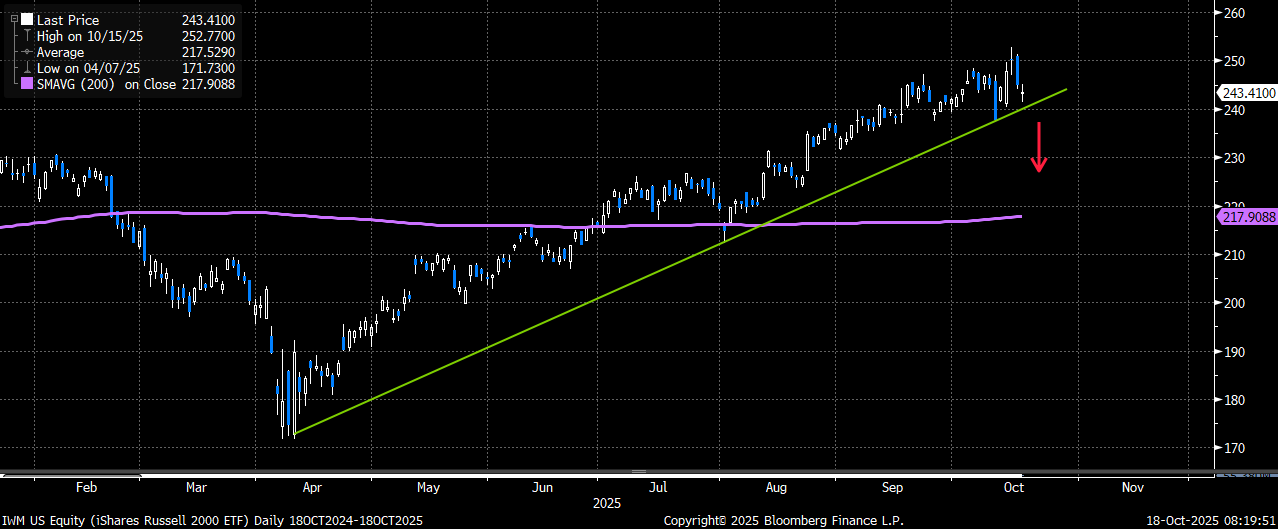The height and width of the screenshot is (529, 1278).
Task: Click the 190 price axis label
Action: [x=1234, y=352]
